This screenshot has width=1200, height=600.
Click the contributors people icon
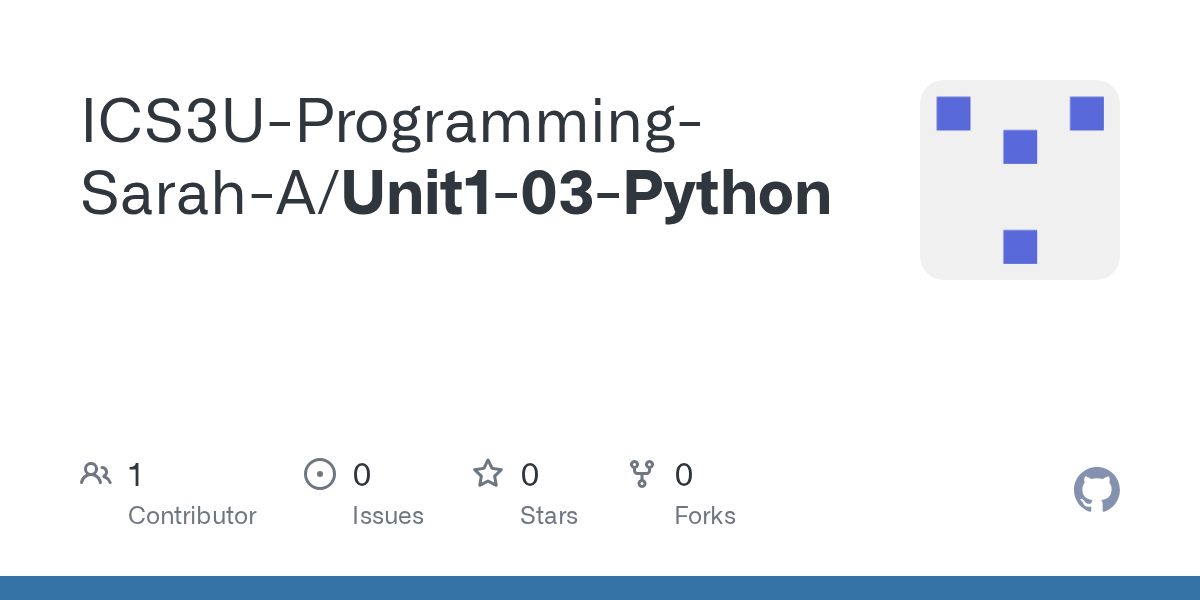coord(96,474)
